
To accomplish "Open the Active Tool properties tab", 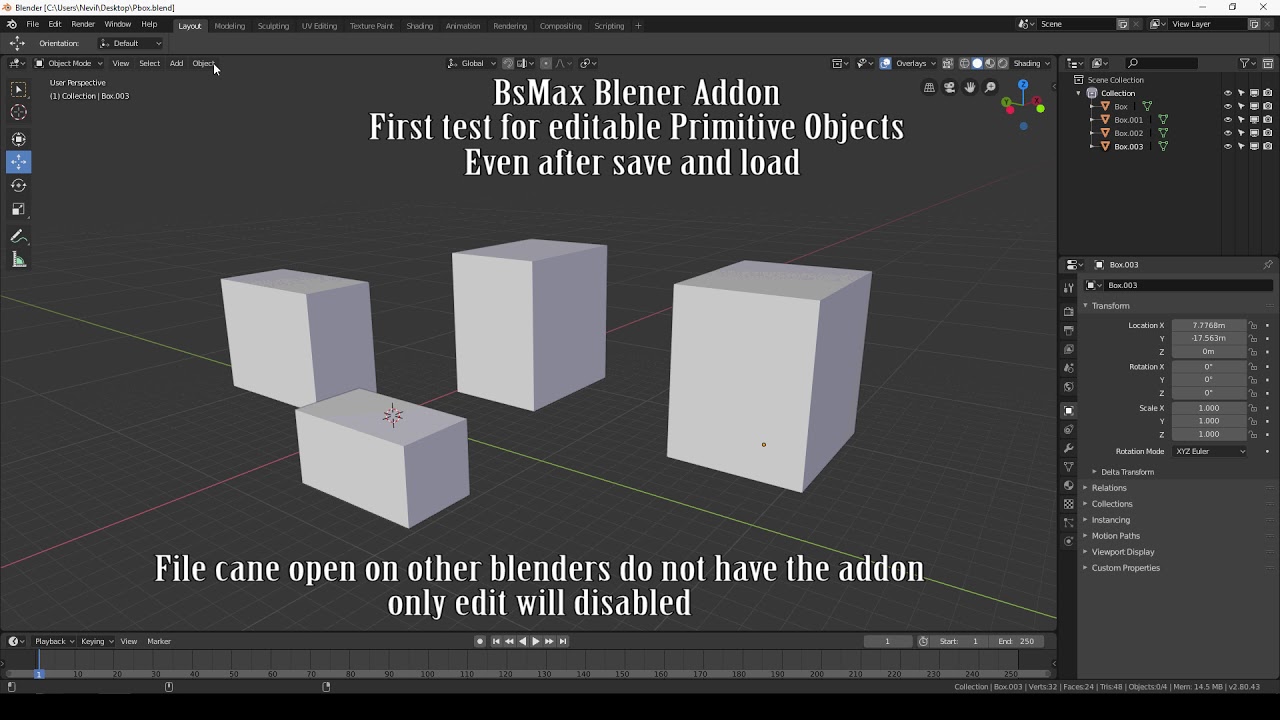I will coord(1069,288).
